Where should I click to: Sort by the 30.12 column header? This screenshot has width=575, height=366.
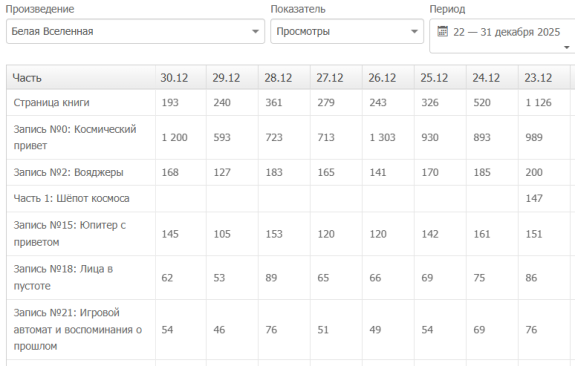pyautogui.click(x=174, y=78)
